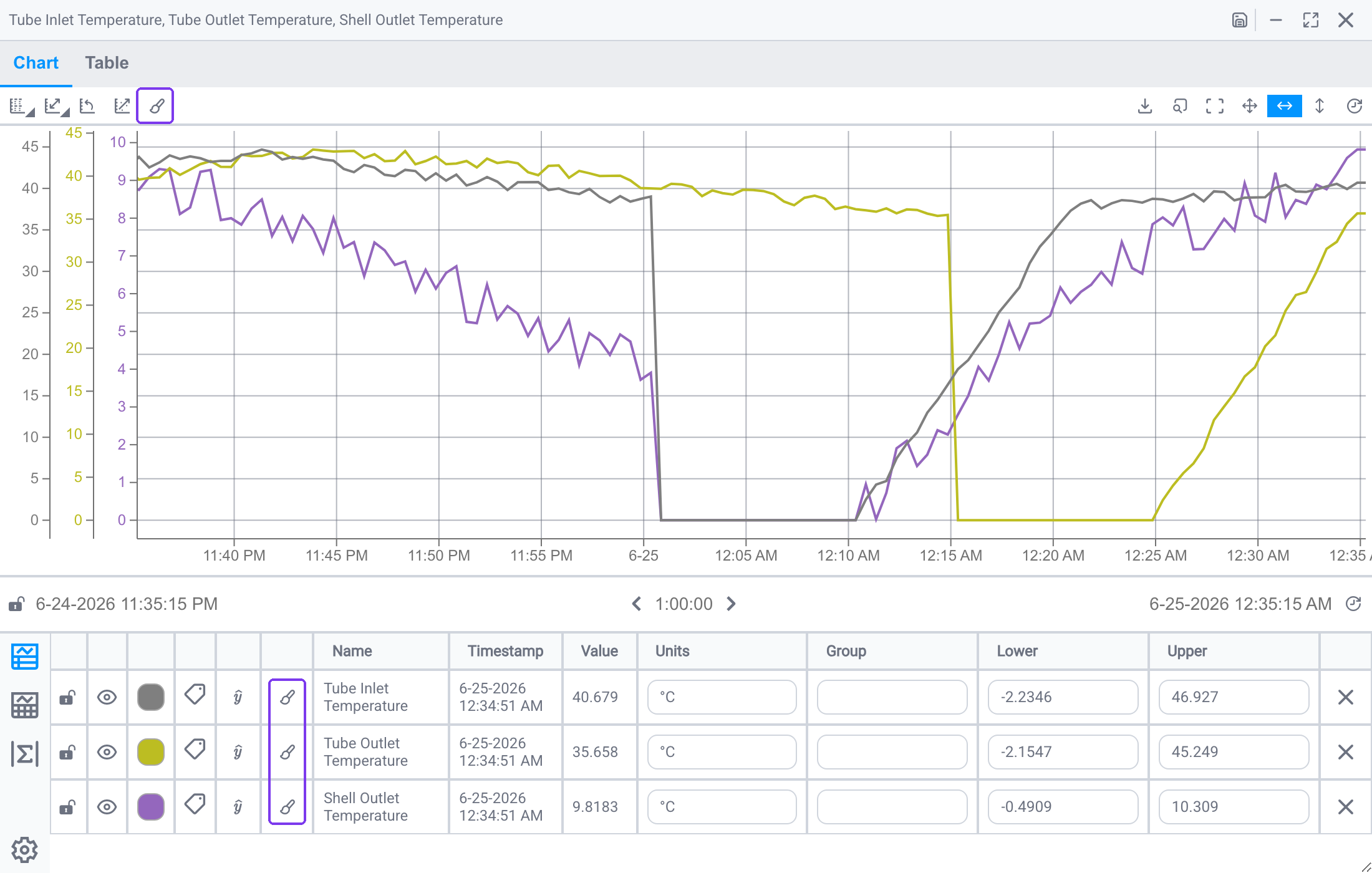Click tag icon for Tube Outlet Temperature
The width and height of the screenshot is (1372, 873).
[195, 749]
